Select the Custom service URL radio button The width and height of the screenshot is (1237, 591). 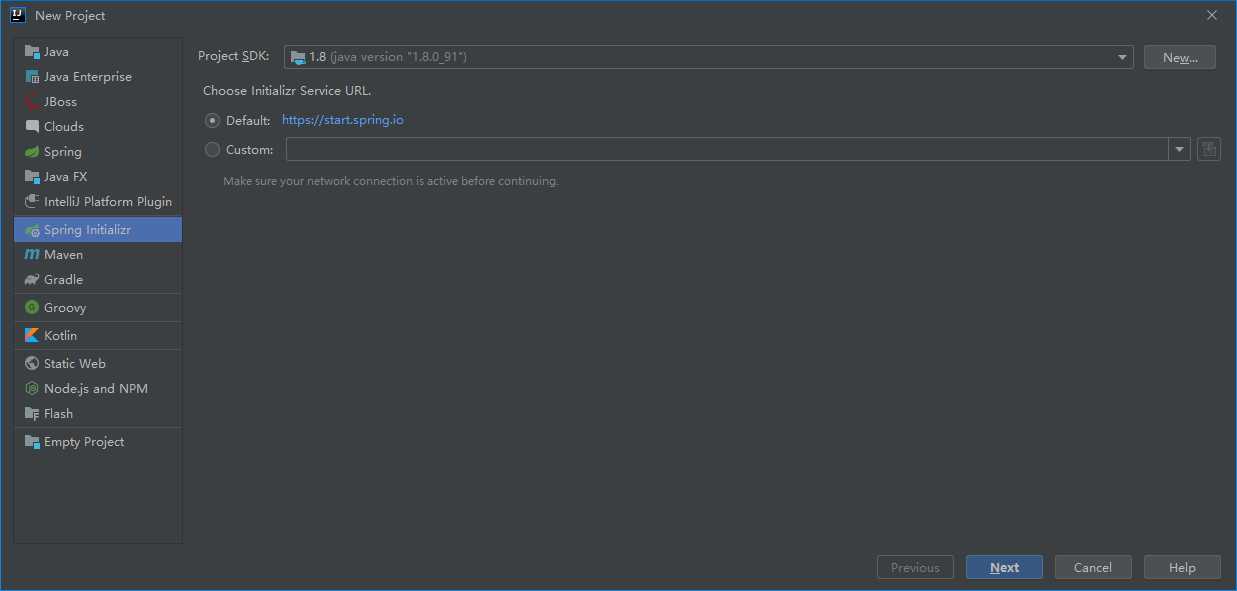coord(212,150)
